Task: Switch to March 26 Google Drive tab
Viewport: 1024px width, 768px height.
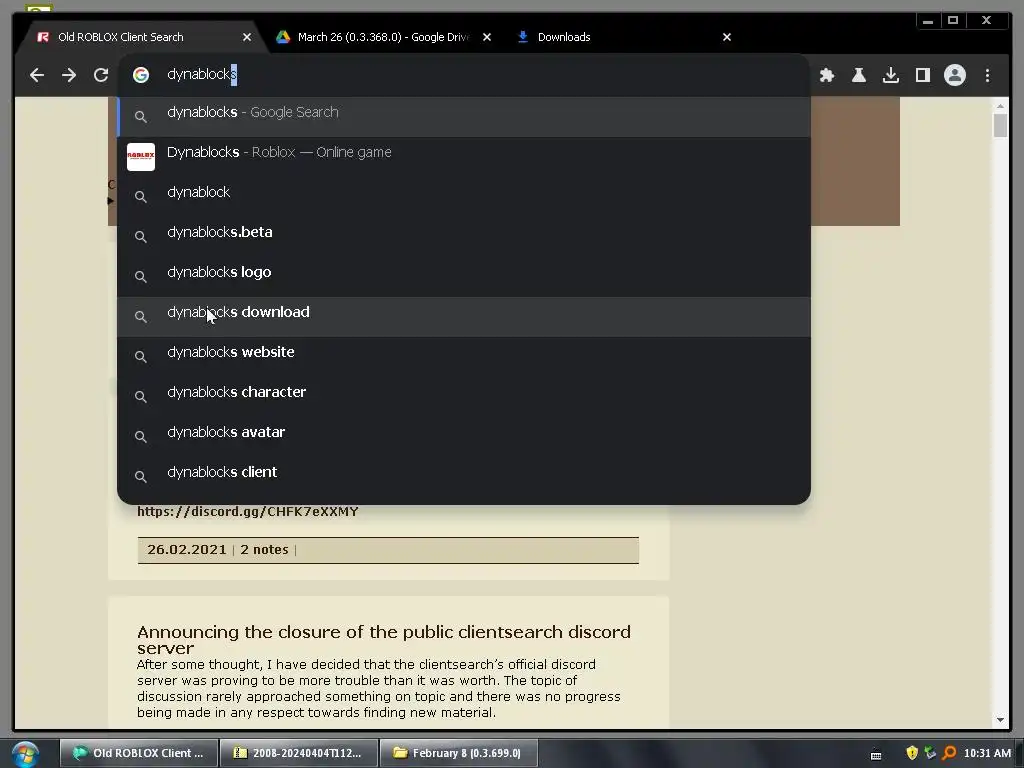Action: tap(383, 37)
